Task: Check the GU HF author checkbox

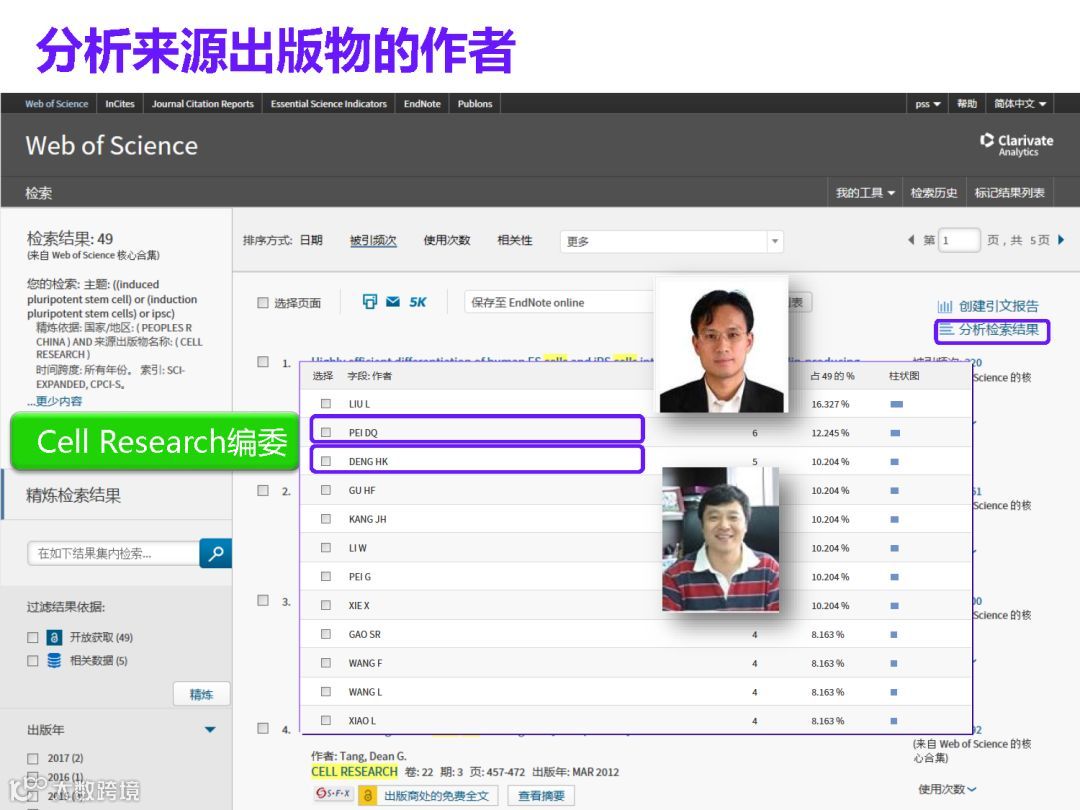Action: tap(326, 490)
